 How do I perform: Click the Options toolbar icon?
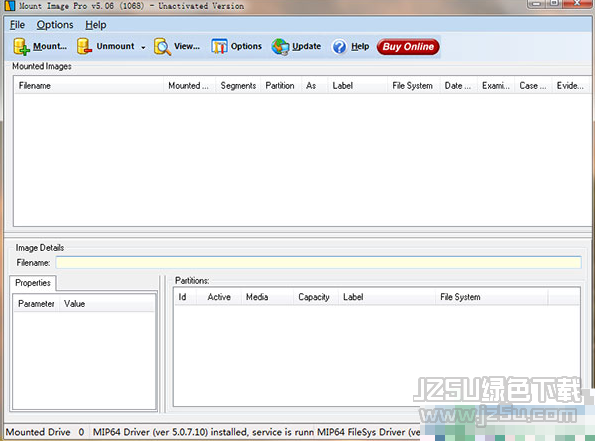[x=219, y=47]
